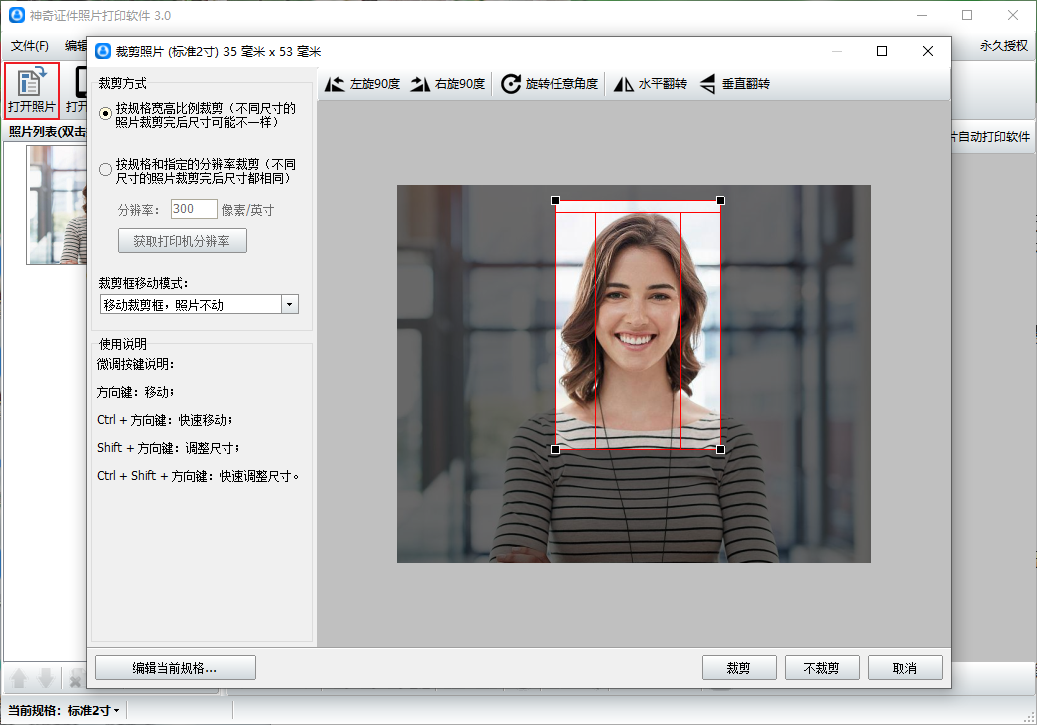Select crop by aspect ratio radio option
This screenshot has height=725, width=1037.
[106, 114]
